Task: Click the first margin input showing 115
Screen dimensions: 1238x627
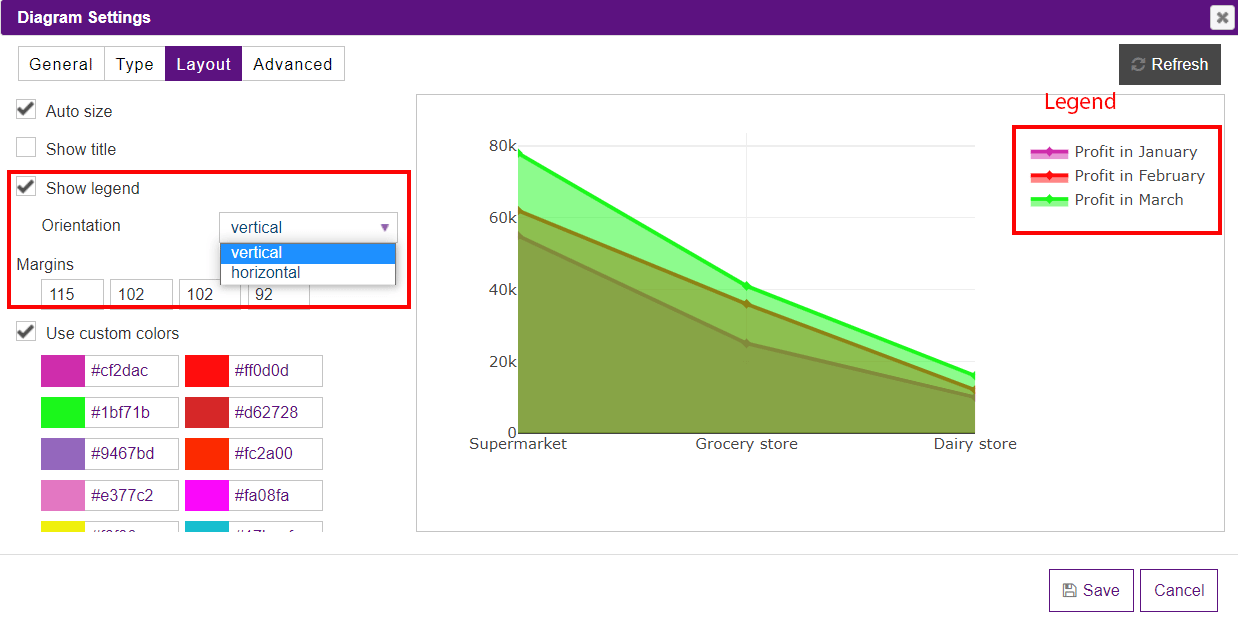Action: coord(71,293)
